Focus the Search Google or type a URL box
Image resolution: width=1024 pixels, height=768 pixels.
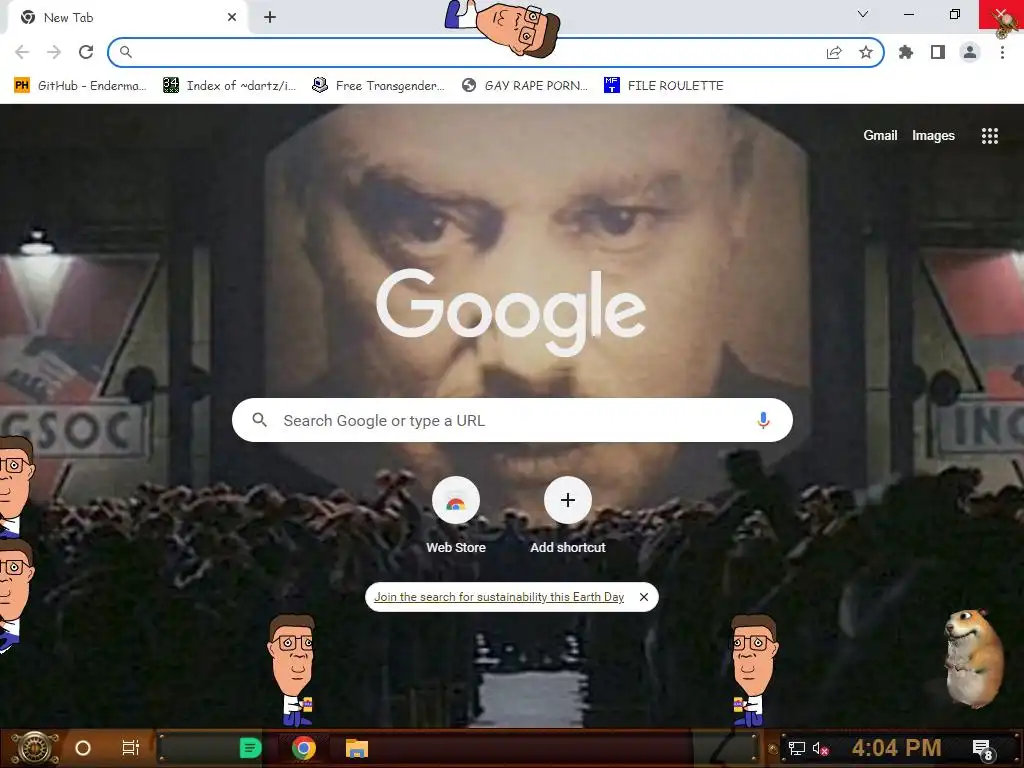512,420
